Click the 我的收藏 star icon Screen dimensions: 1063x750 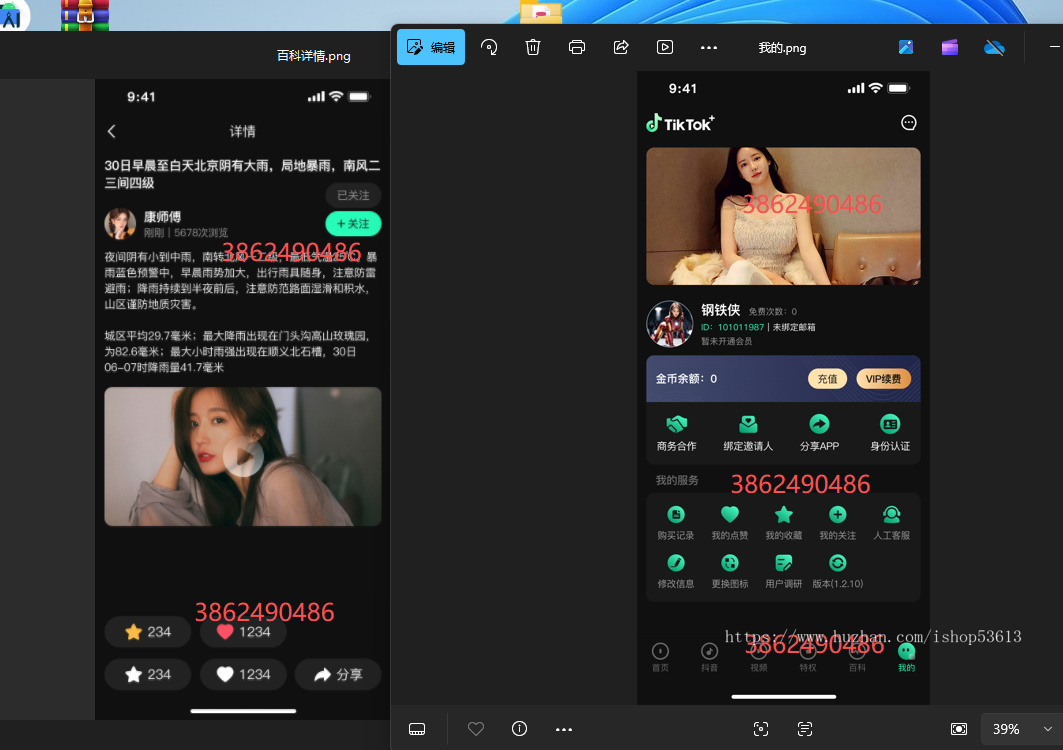click(784, 515)
